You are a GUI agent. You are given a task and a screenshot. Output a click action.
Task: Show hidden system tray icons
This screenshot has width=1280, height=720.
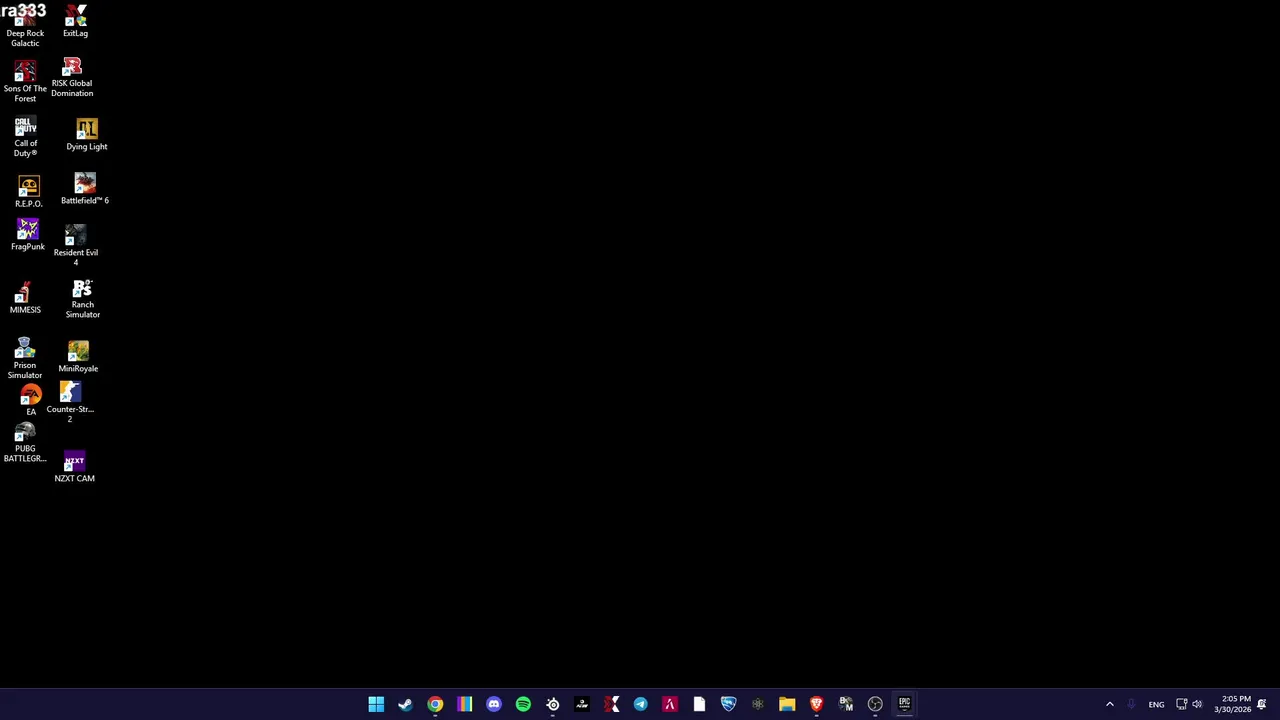(x=1109, y=704)
